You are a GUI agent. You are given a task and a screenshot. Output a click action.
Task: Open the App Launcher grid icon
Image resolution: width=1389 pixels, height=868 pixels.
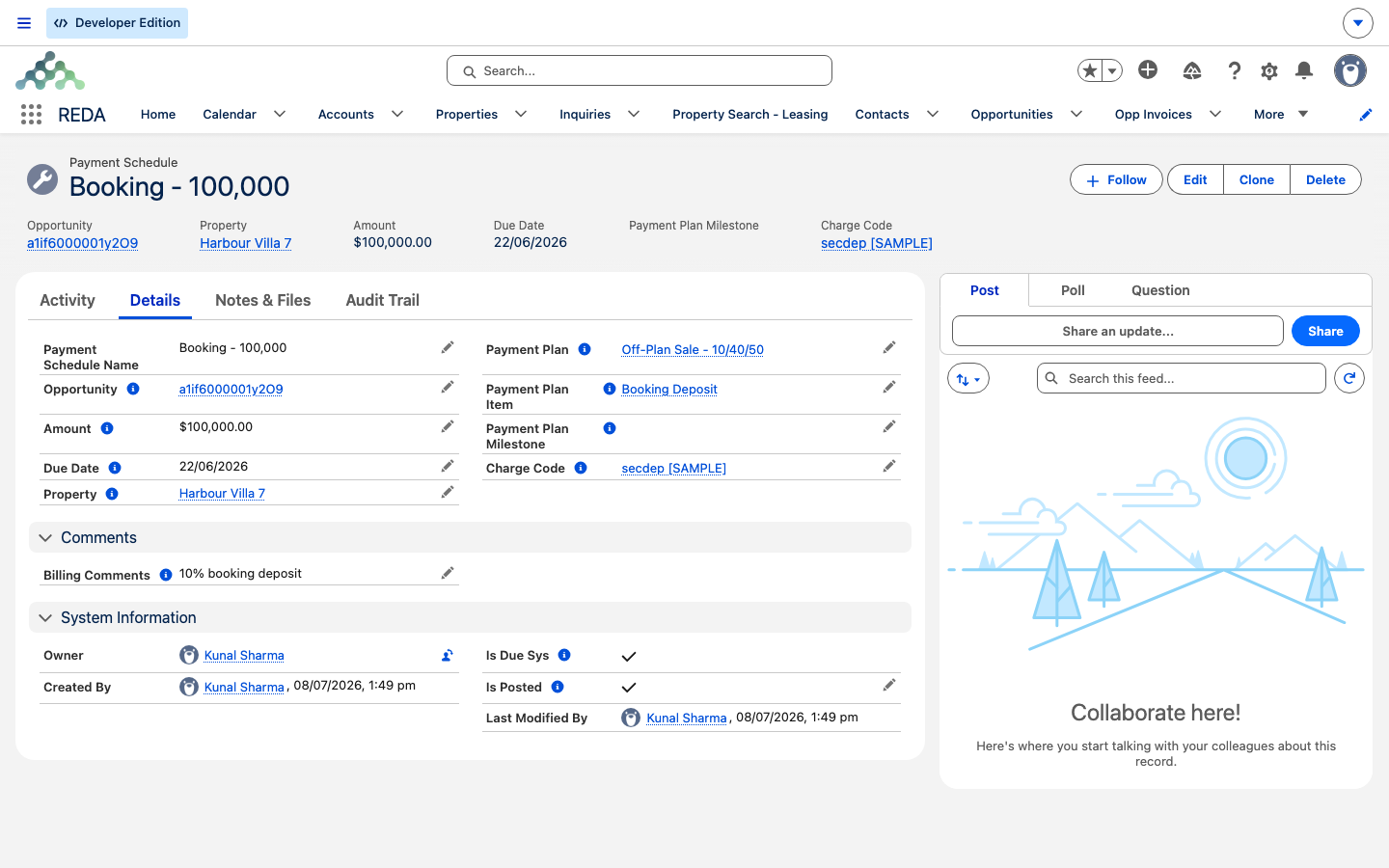point(31,114)
